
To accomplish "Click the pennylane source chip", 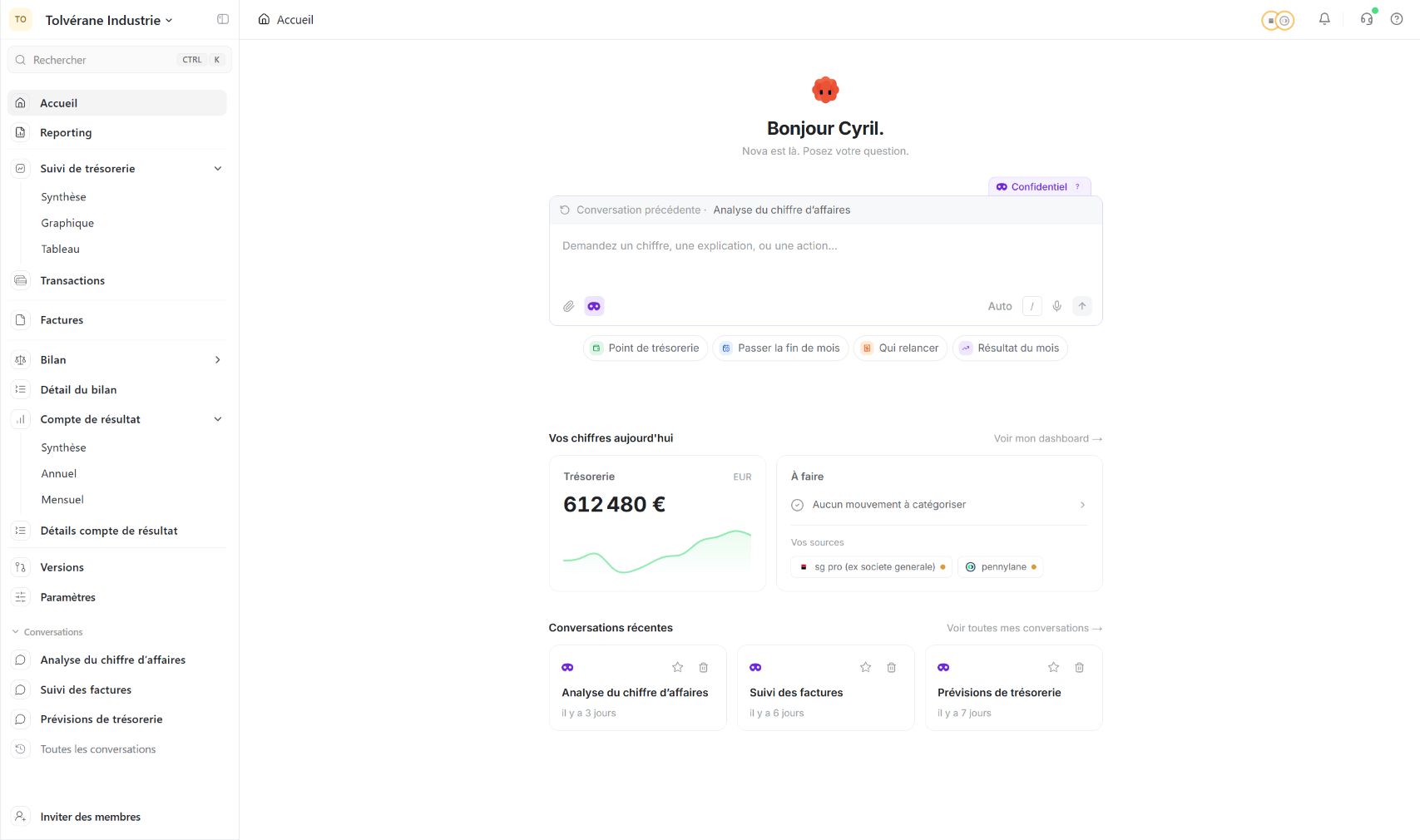I will (x=1001, y=567).
